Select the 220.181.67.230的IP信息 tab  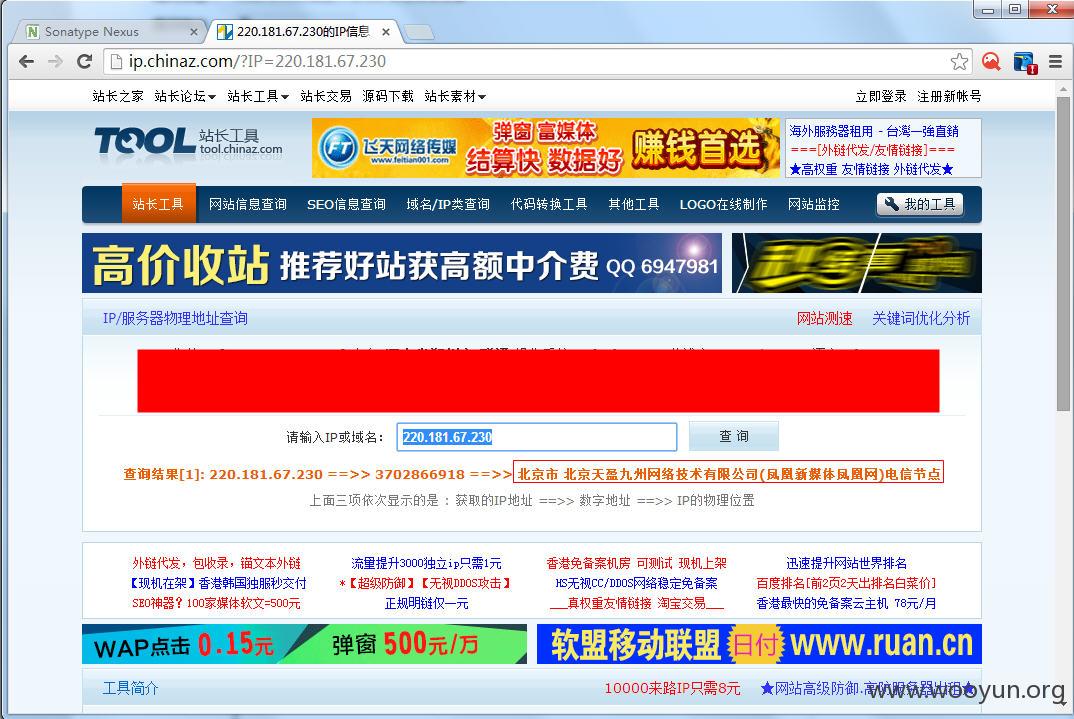(x=301, y=31)
